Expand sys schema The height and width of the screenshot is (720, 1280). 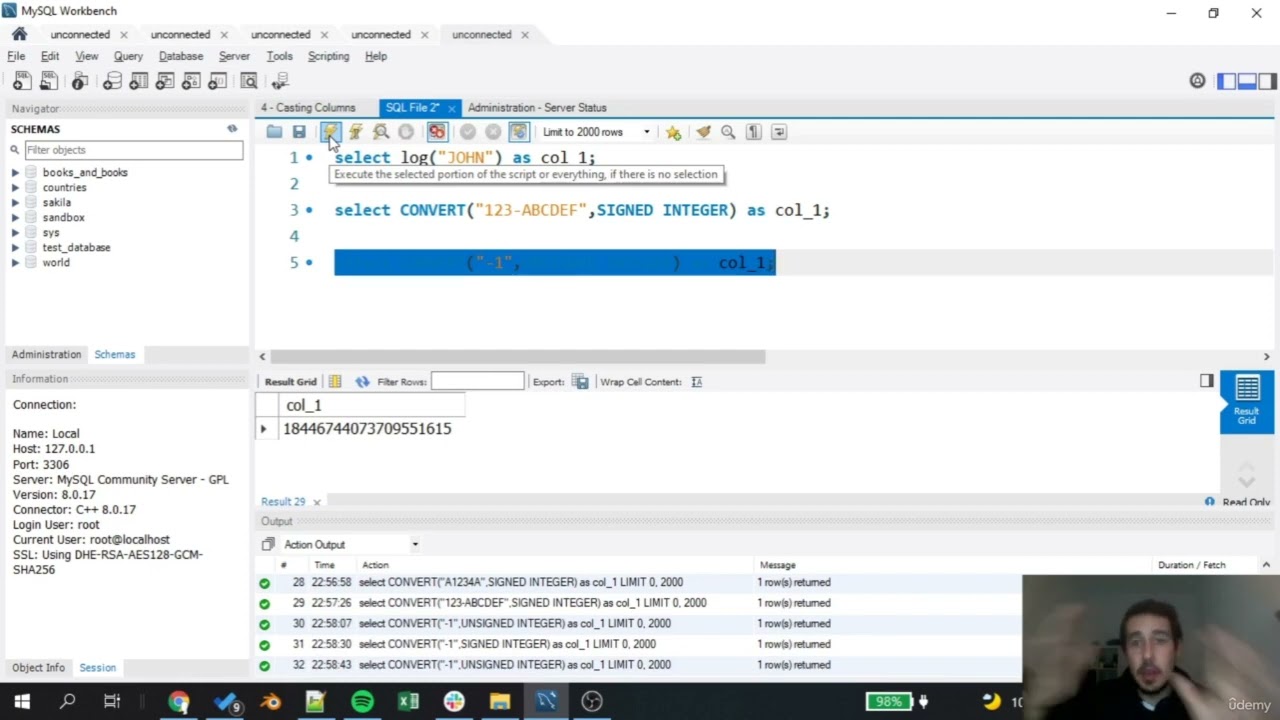click(16, 233)
